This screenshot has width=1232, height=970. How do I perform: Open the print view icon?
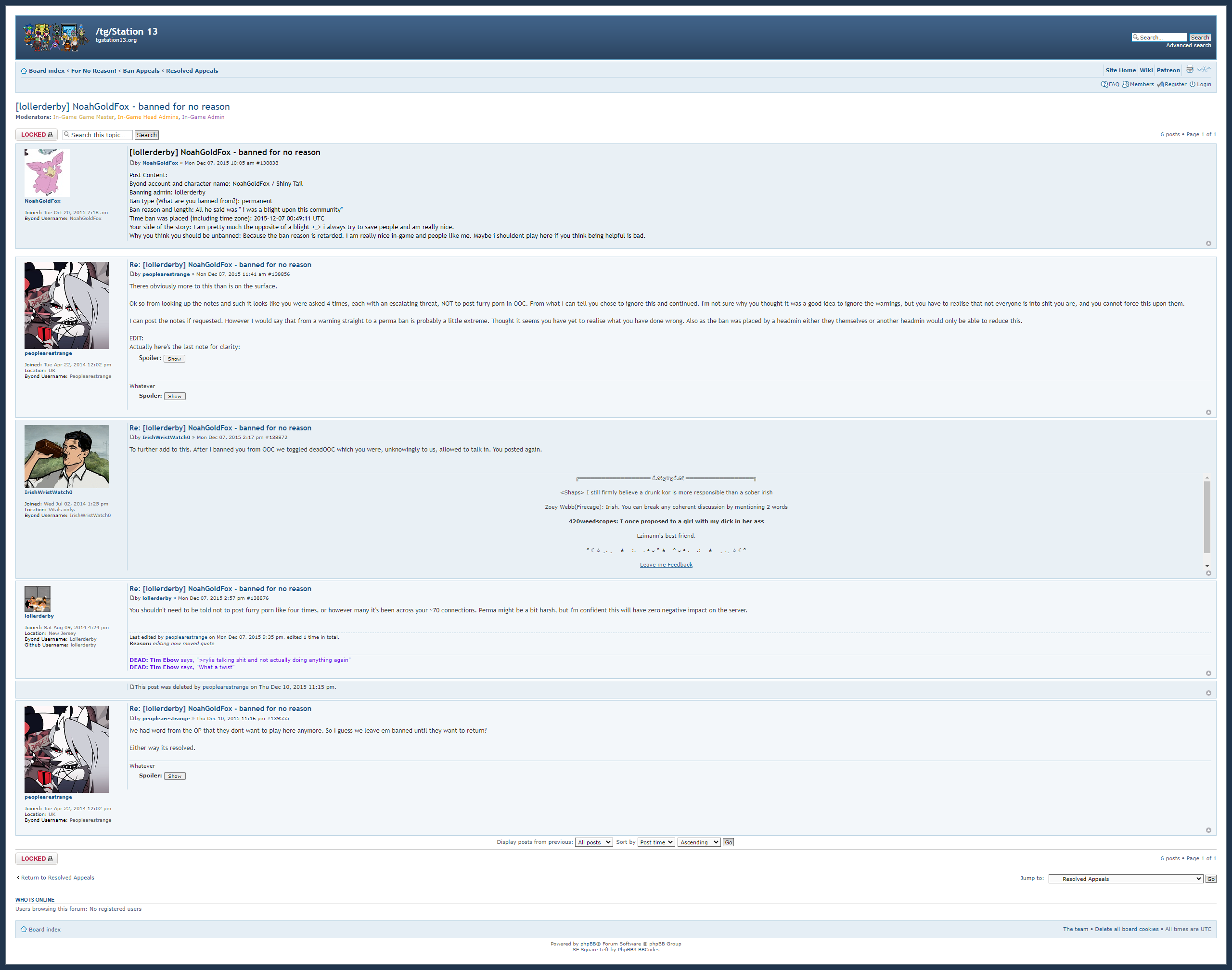click(x=1190, y=70)
